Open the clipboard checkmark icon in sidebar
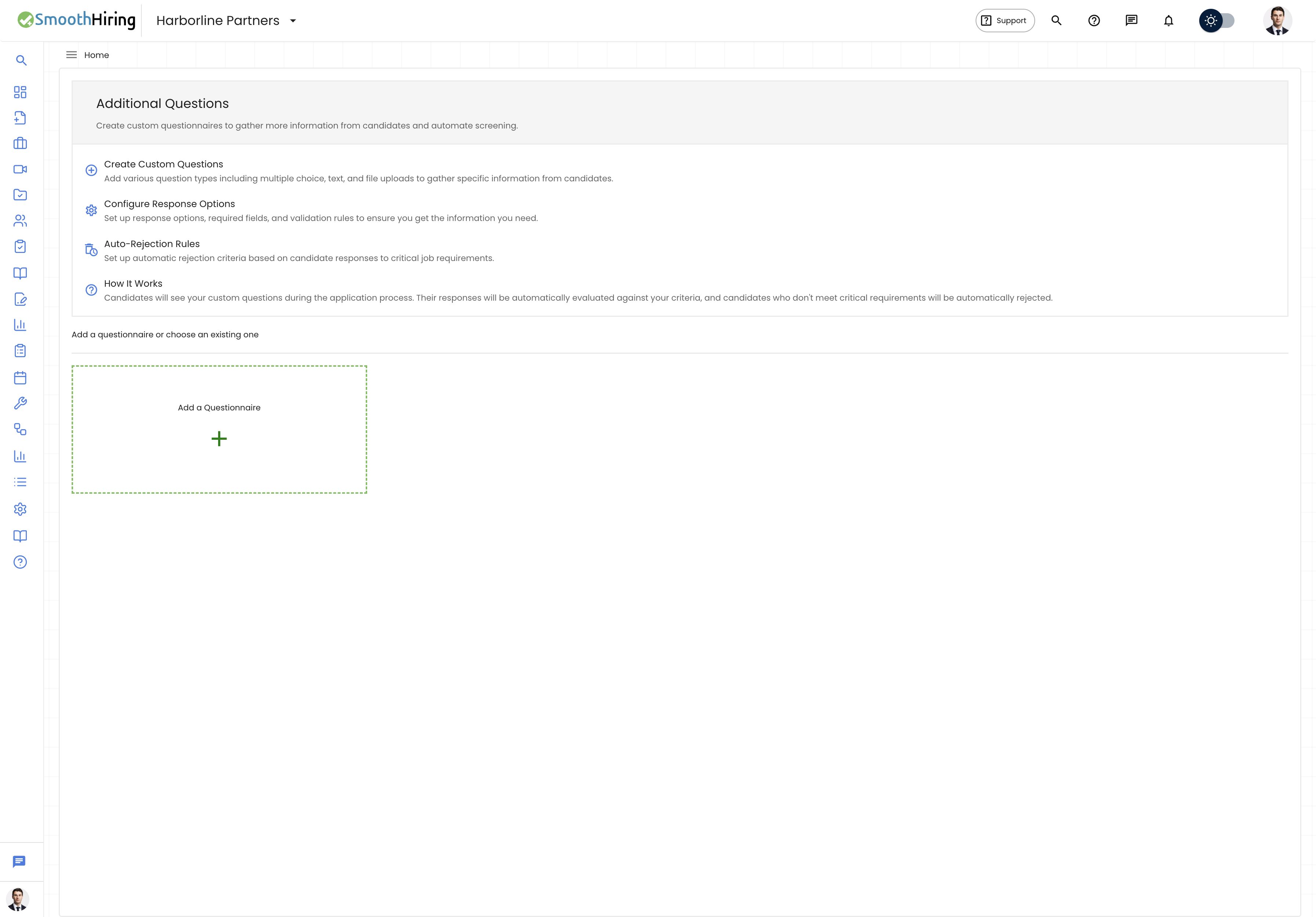 (20, 246)
